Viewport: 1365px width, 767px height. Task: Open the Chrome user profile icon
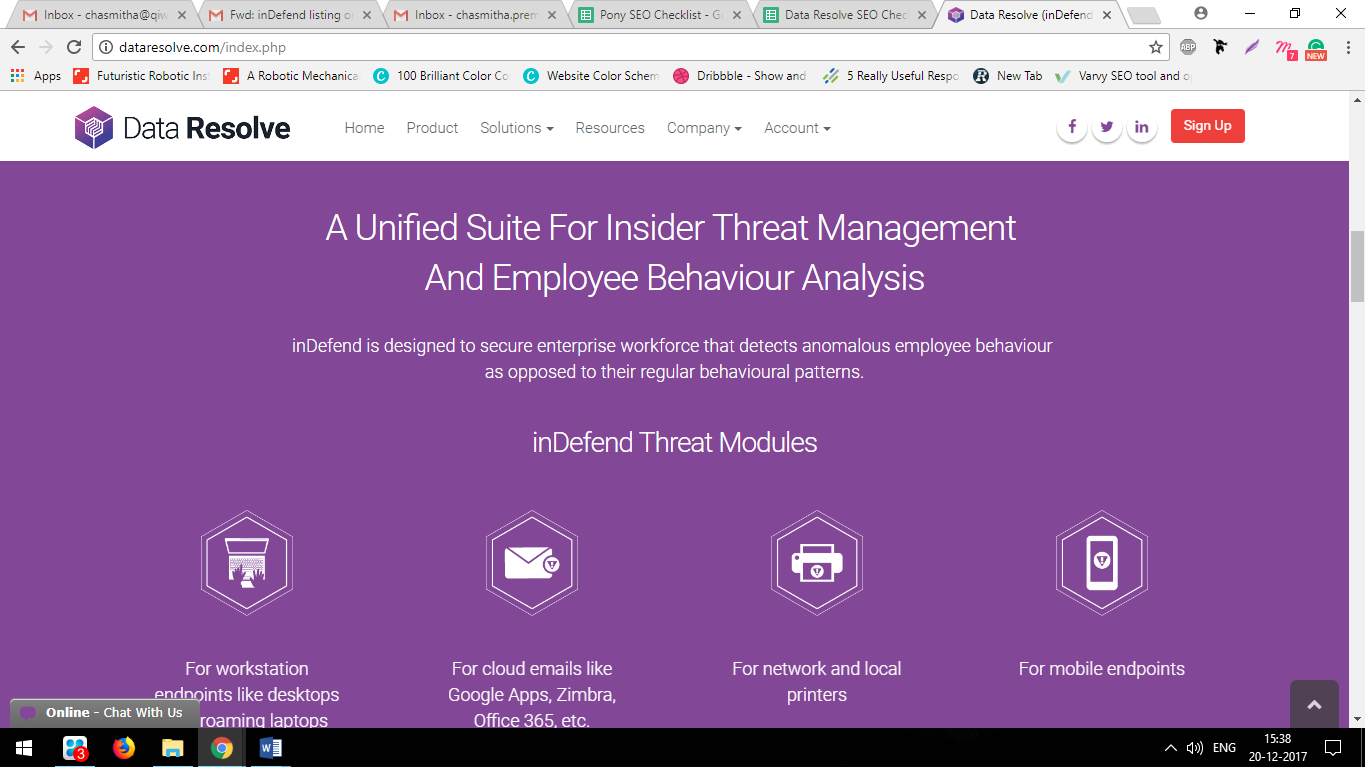tap(1201, 13)
